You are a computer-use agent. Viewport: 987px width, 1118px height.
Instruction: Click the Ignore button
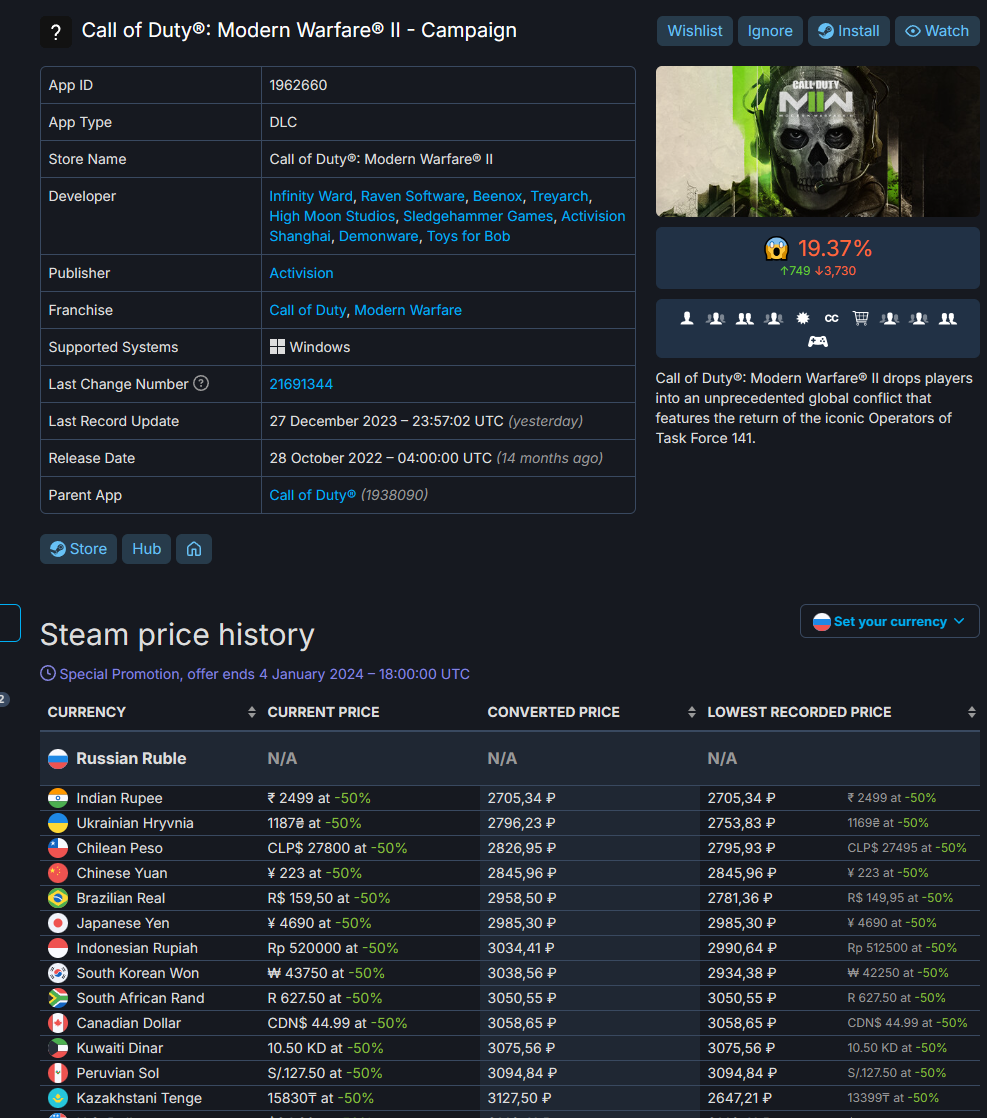pyautogui.click(x=770, y=31)
